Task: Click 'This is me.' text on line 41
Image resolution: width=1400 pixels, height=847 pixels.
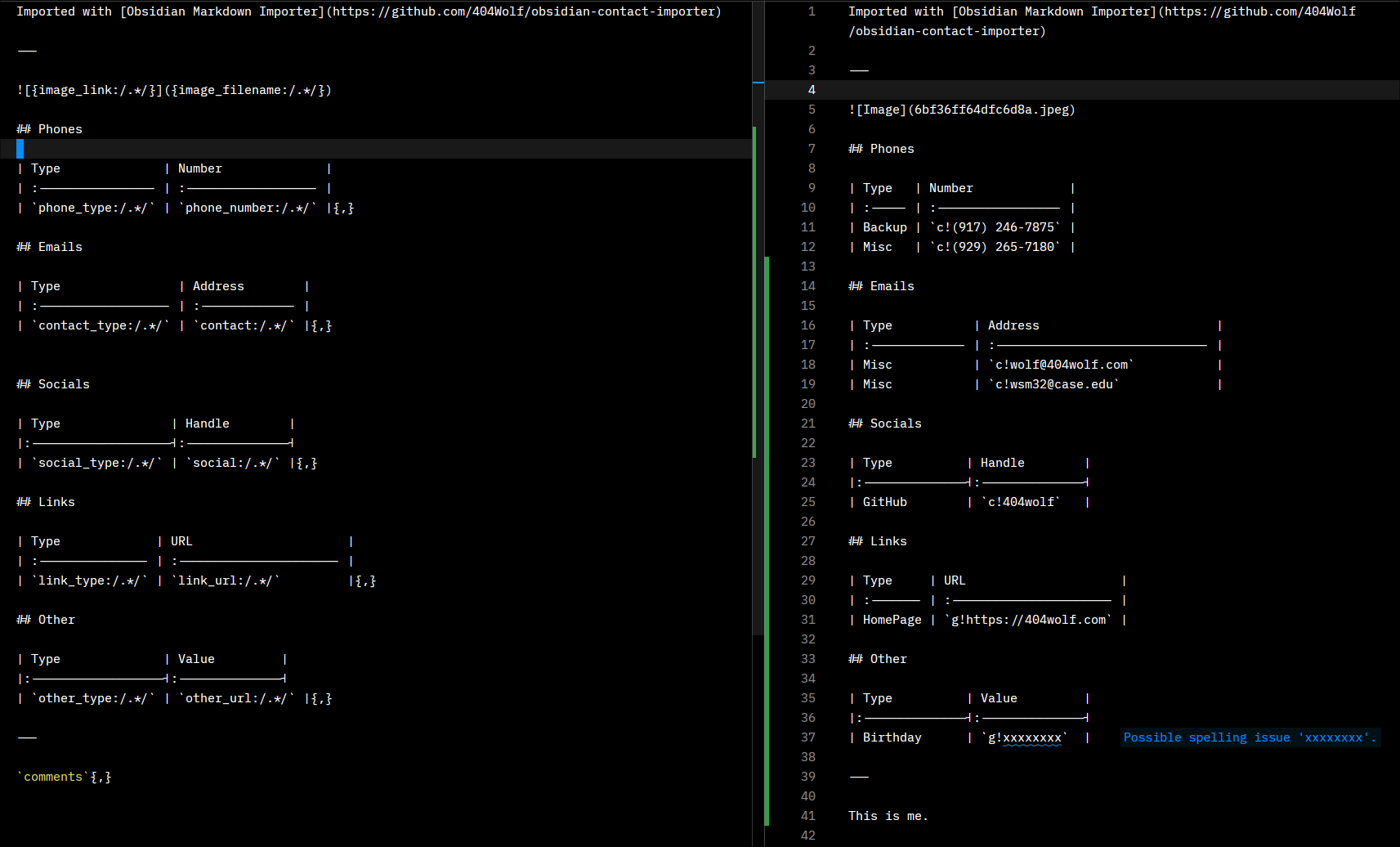Action: click(888, 816)
